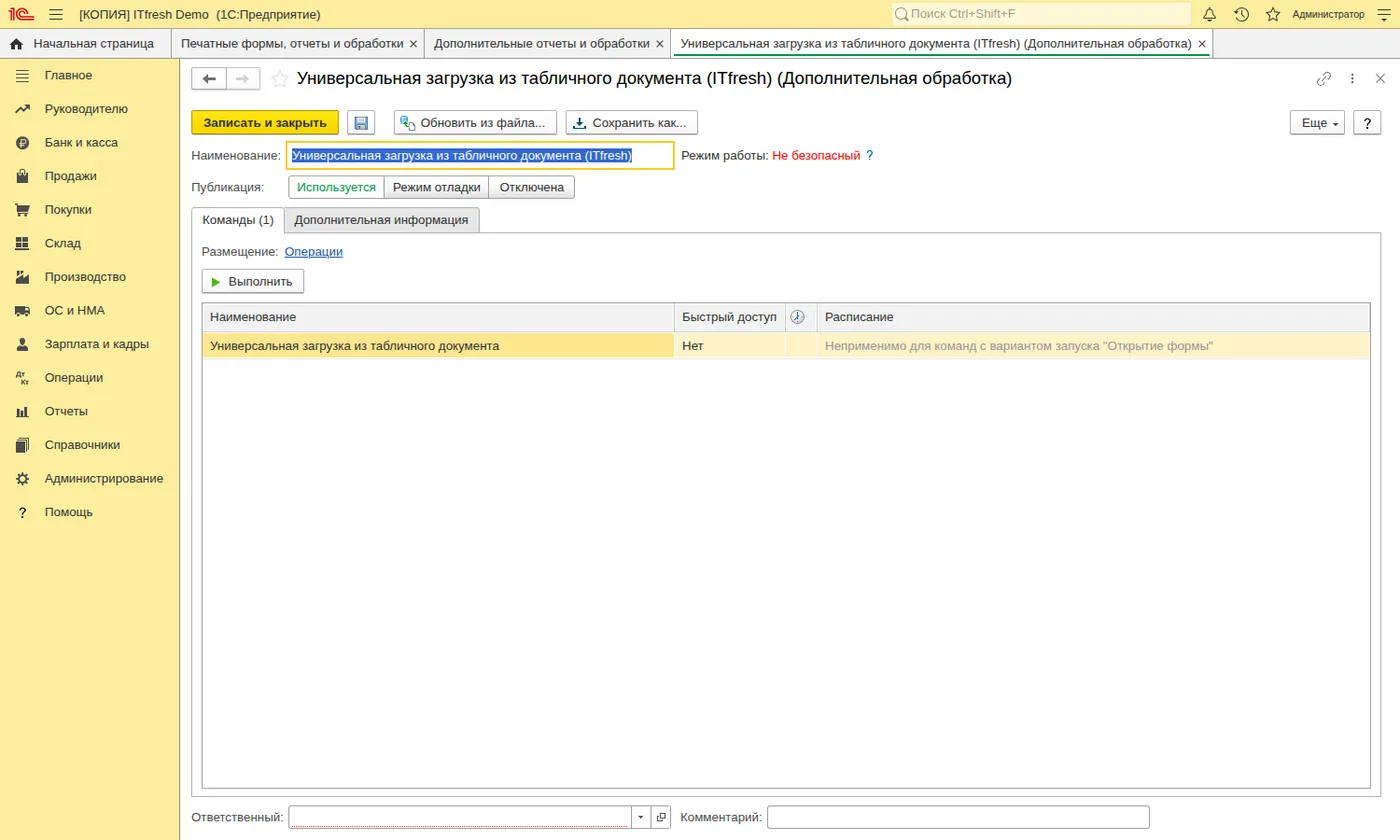Click the Расписание column header

(x=1093, y=317)
